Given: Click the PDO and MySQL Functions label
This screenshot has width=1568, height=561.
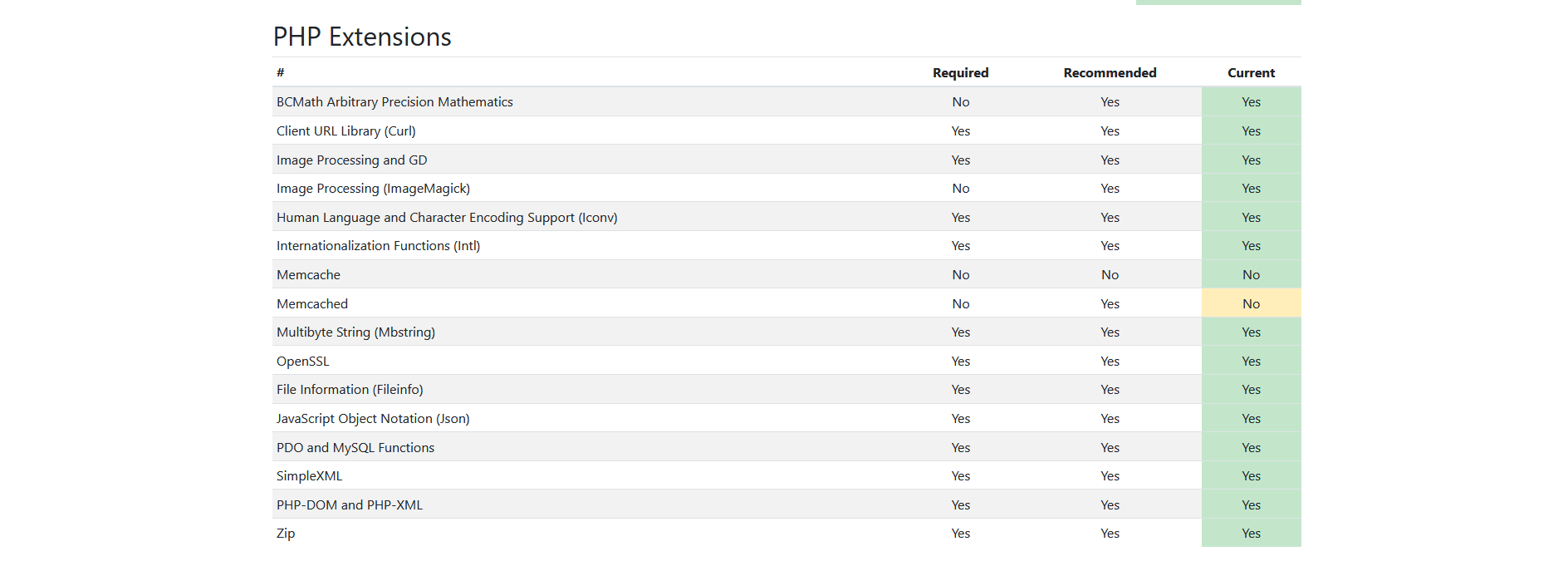Looking at the screenshot, I should [355, 448].
